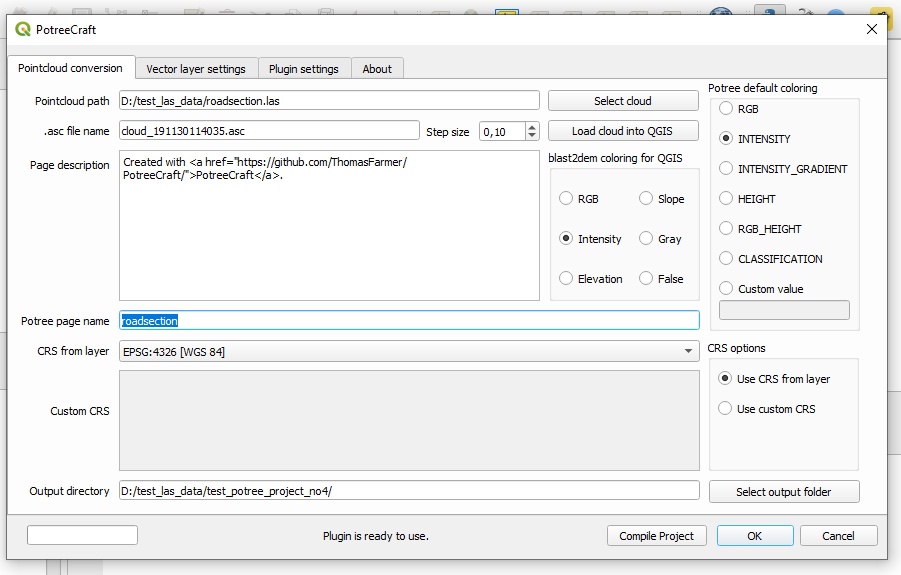
Task: Decrease Step size with down arrow
Action: (x=532, y=136)
